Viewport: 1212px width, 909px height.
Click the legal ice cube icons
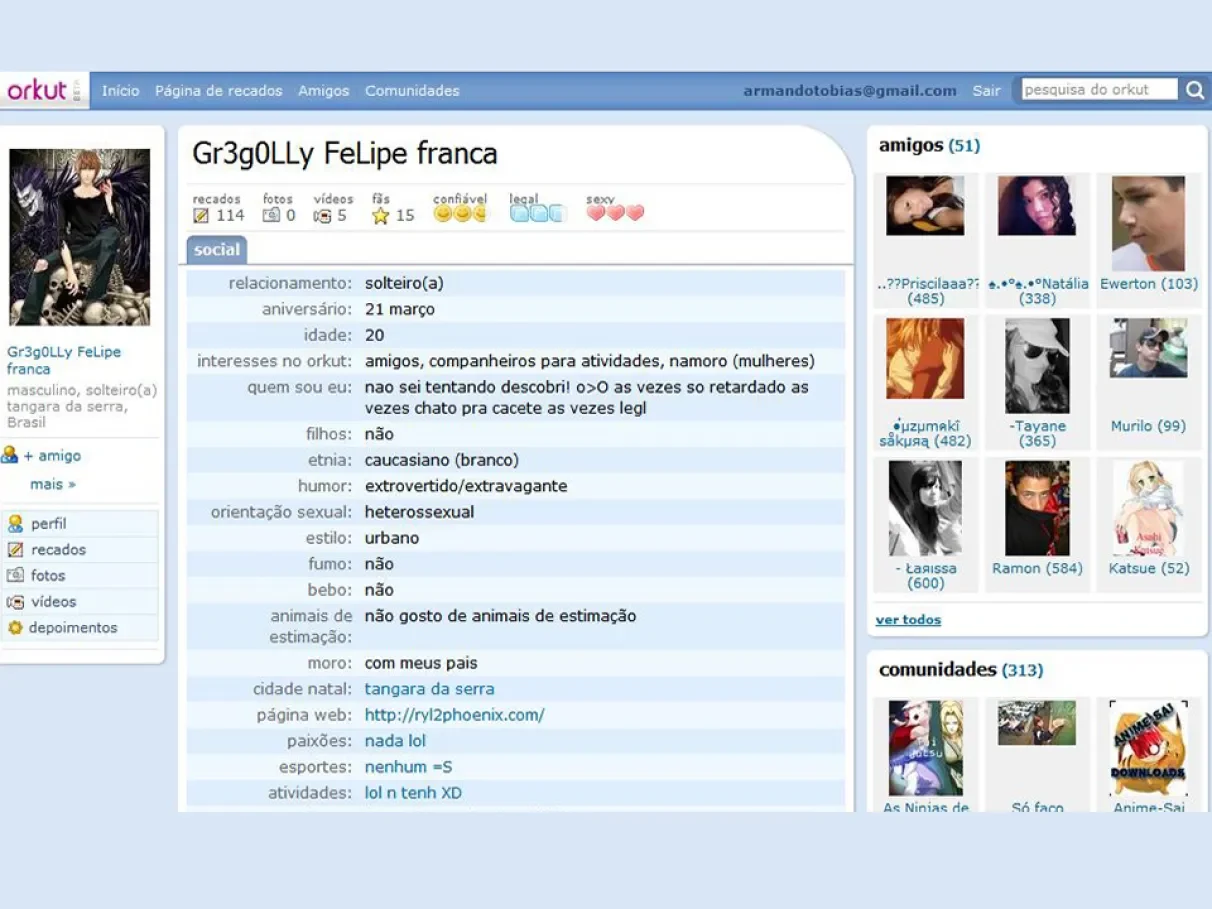point(538,213)
